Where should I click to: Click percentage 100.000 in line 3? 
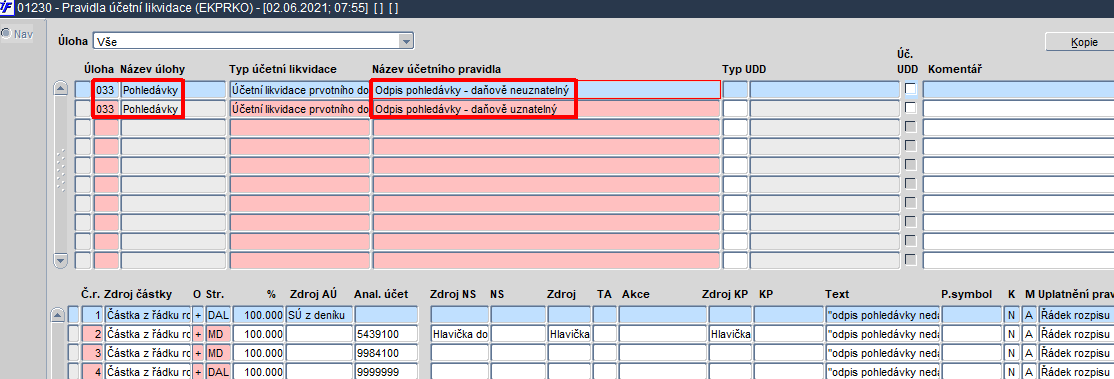point(259,353)
